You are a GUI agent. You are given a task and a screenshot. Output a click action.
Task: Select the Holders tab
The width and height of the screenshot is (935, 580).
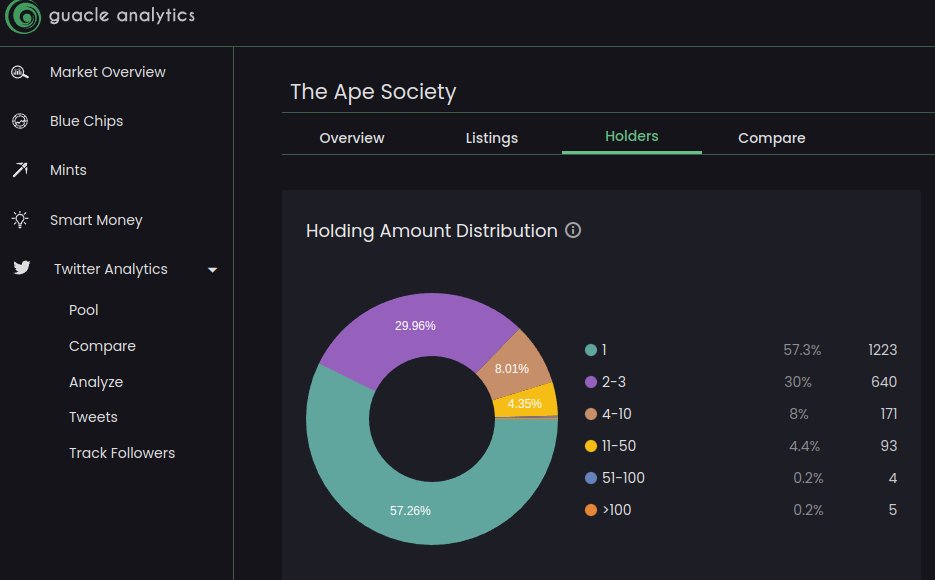pyautogui.click(x=631, y=136)
